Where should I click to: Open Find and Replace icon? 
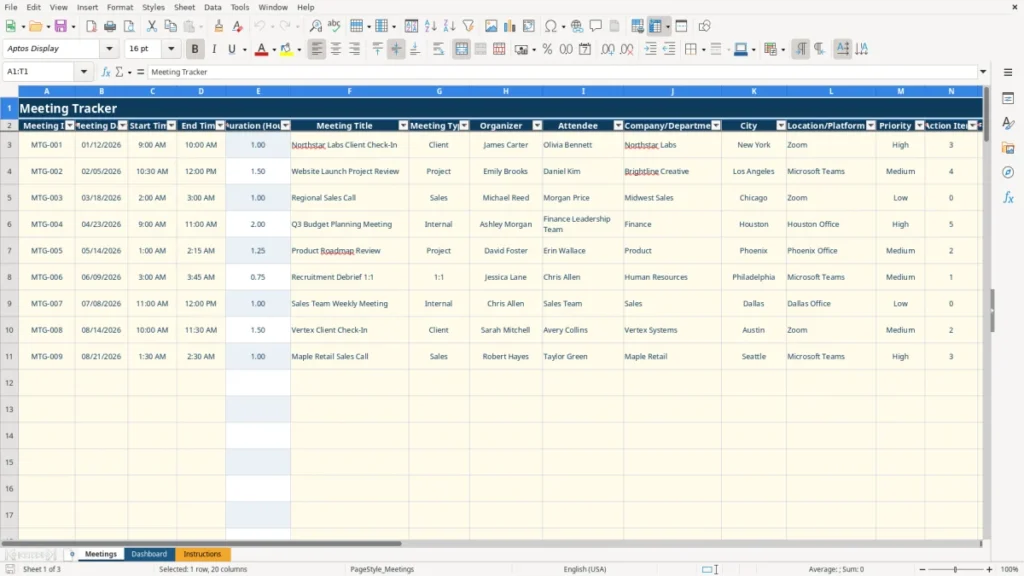[315, 26]
